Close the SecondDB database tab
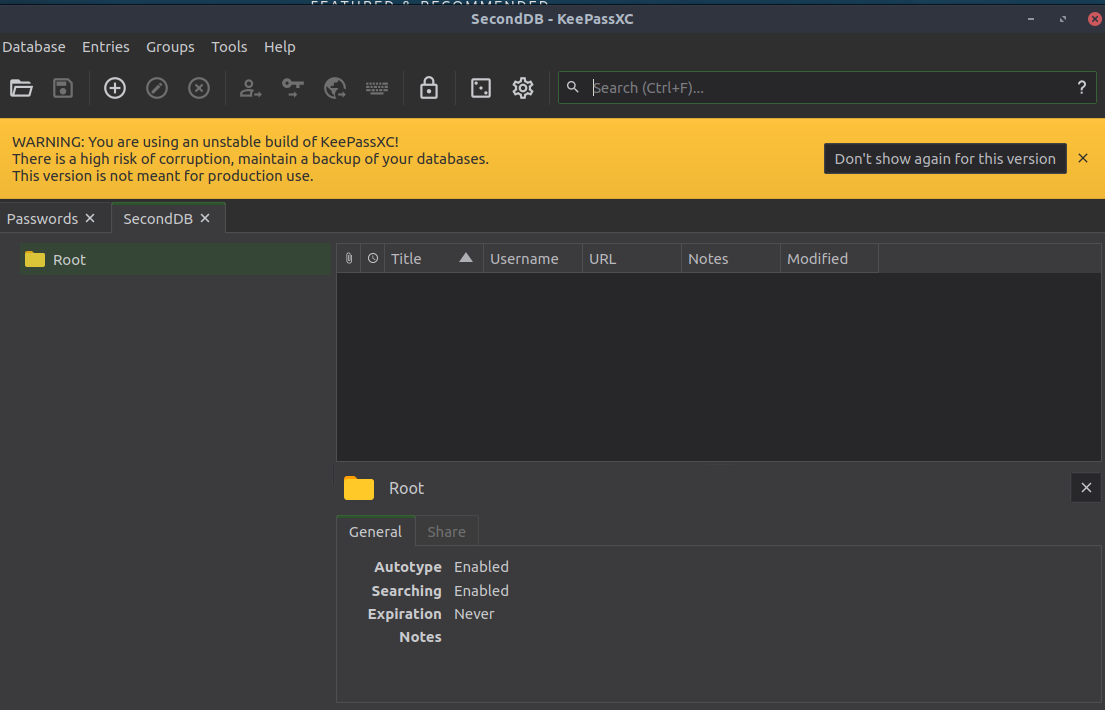1105x710 pixels. [x=205, y=219]
